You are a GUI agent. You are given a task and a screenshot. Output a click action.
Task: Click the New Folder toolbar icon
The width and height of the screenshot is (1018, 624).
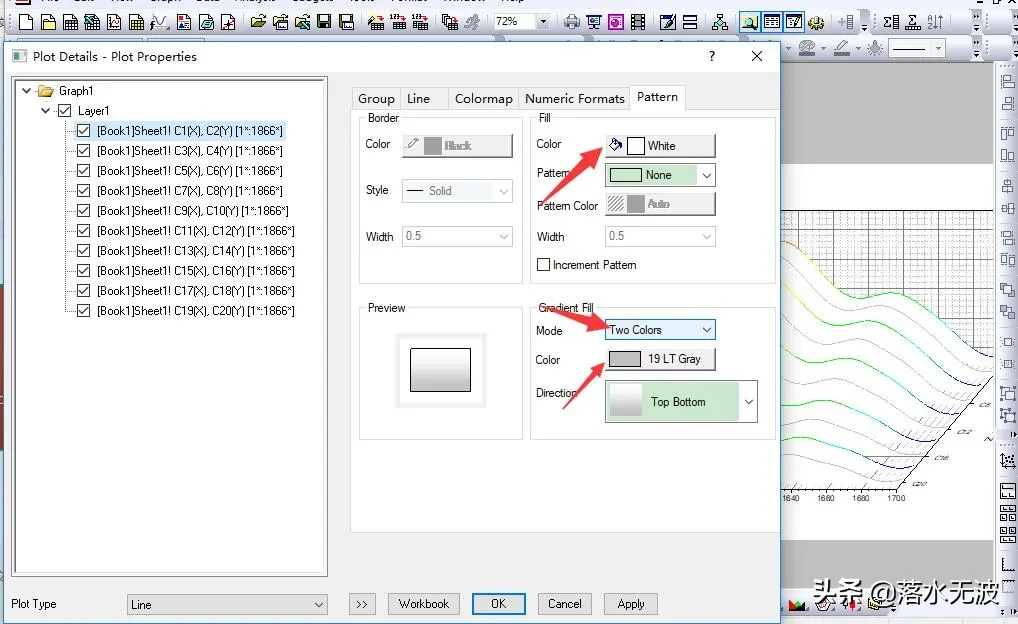pos(48,22)
